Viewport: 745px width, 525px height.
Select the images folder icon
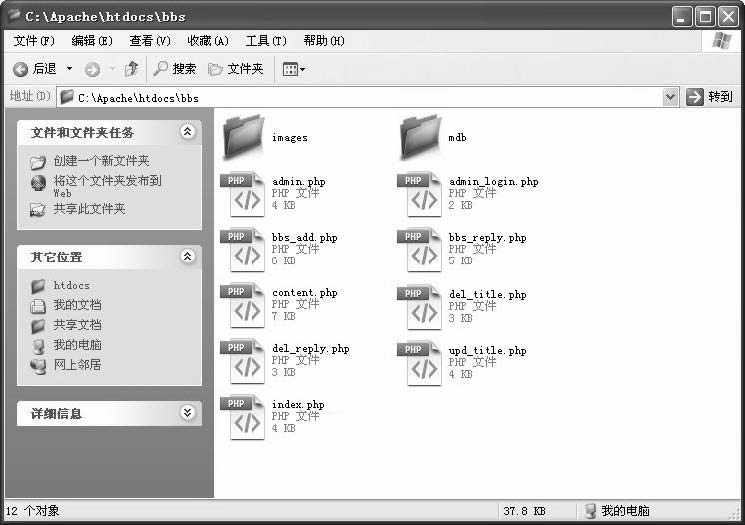pos(243,137)
